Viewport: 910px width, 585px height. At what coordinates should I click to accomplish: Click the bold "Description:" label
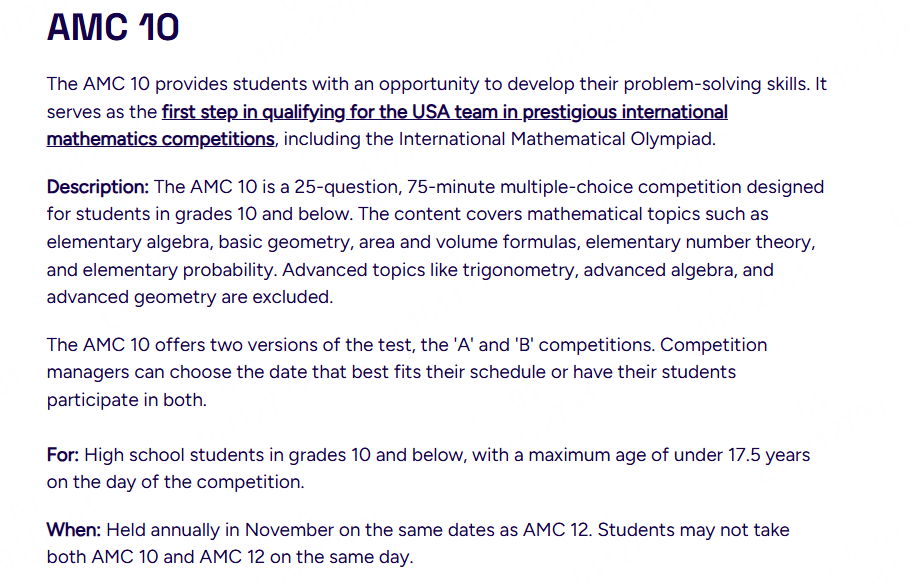pyautogui.click(x=97, y=187)
